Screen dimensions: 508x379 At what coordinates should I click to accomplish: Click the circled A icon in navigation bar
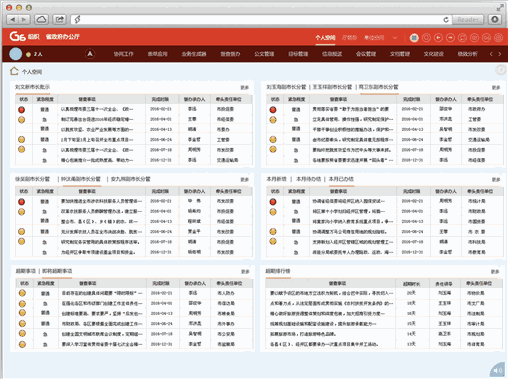[90, 54]
